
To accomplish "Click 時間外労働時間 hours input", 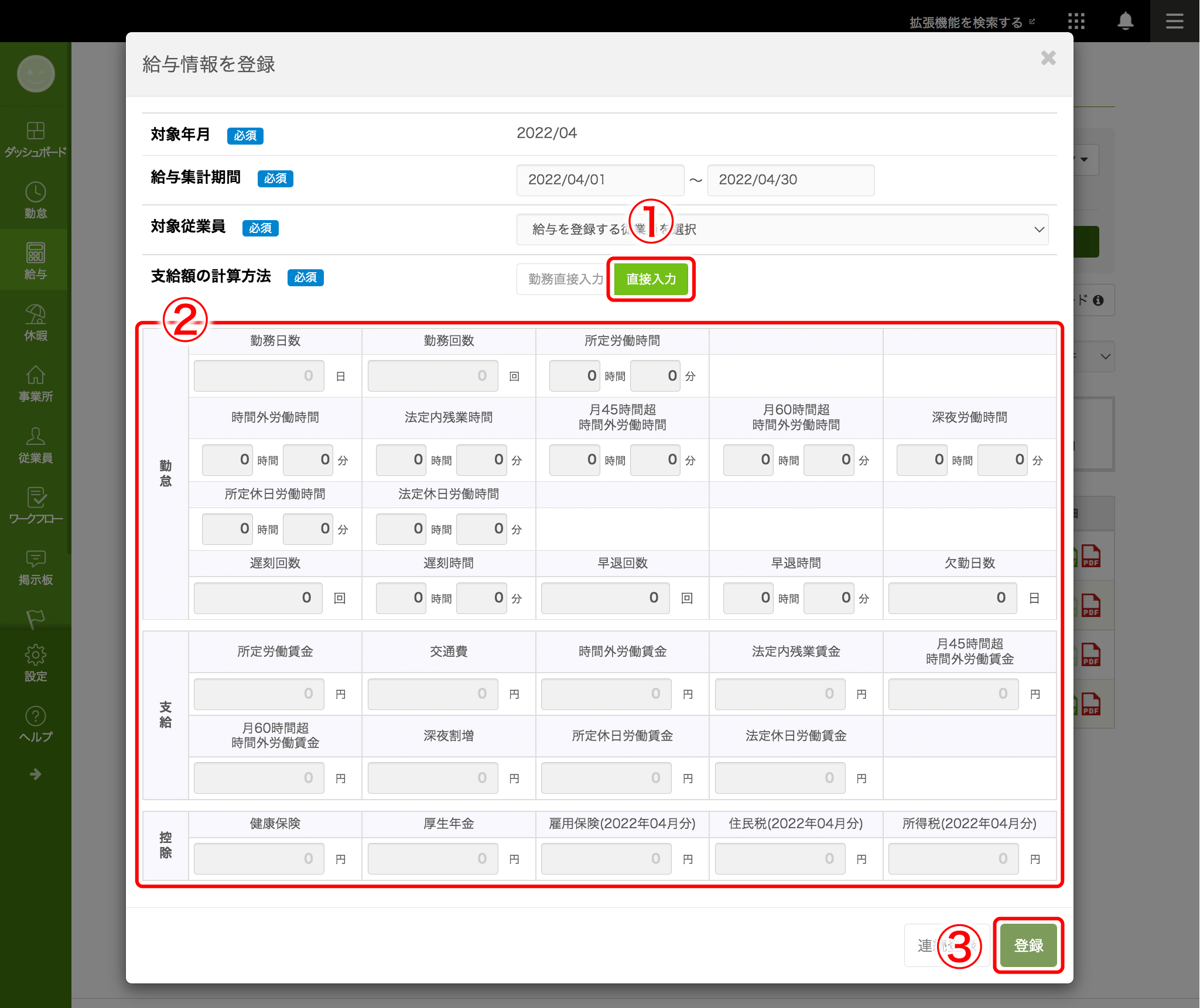I will (227, 460).
